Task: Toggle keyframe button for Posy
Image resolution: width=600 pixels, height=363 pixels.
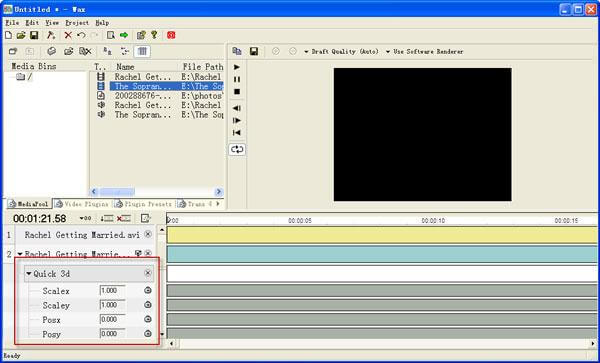Action: [148, 334]
